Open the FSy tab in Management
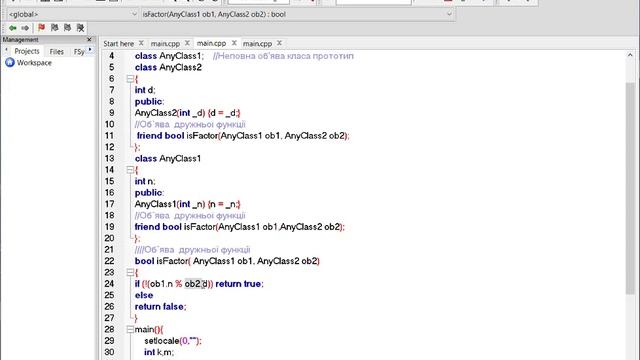 tap(79, 51)
